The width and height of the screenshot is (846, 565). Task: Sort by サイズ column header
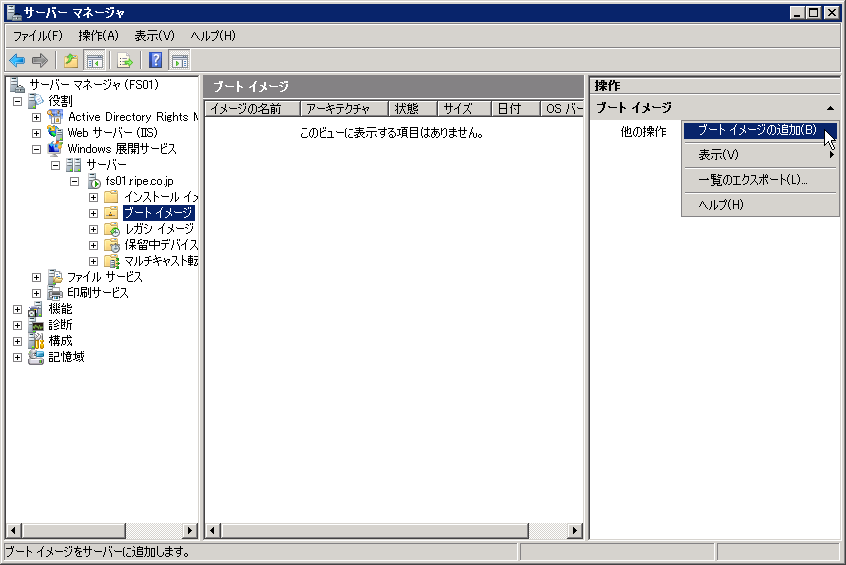pos(464,108)
